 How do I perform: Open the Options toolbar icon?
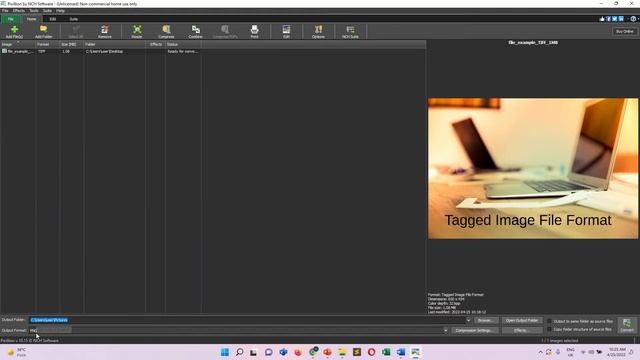[x=318, y=31]
